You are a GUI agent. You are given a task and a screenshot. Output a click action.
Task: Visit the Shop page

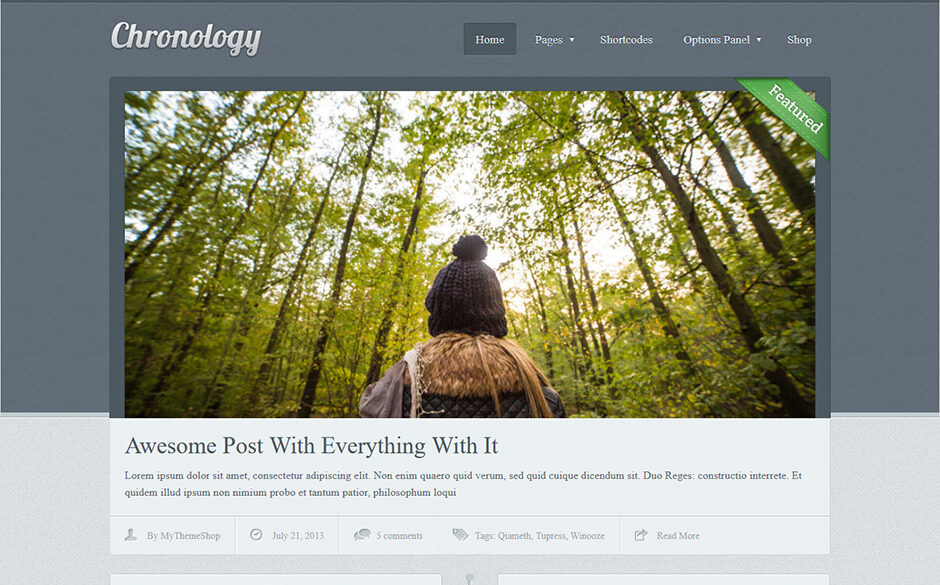coord(799,40)
